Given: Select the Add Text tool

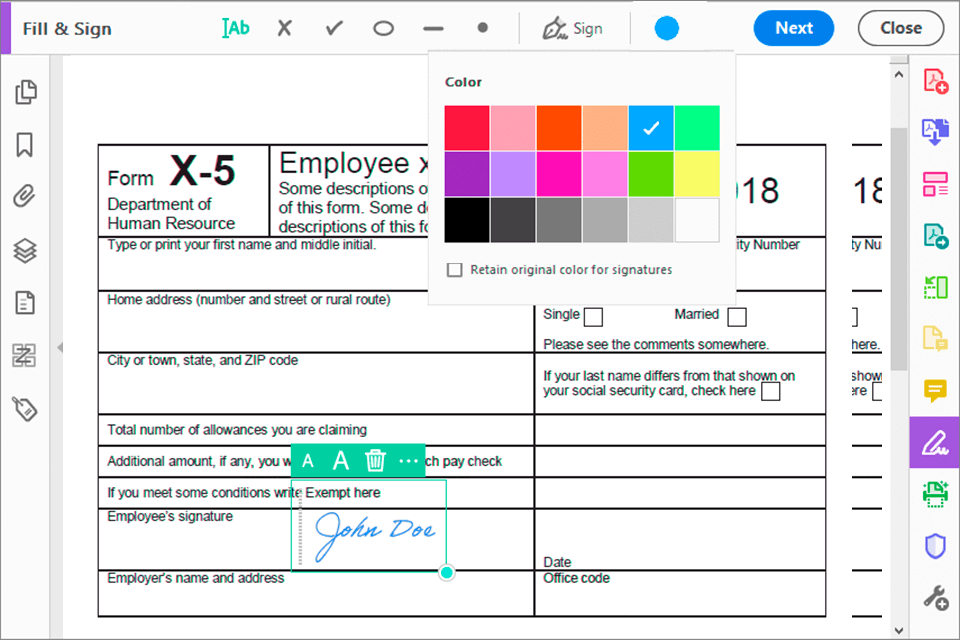Looking at the screenshot, I should 236,28.
